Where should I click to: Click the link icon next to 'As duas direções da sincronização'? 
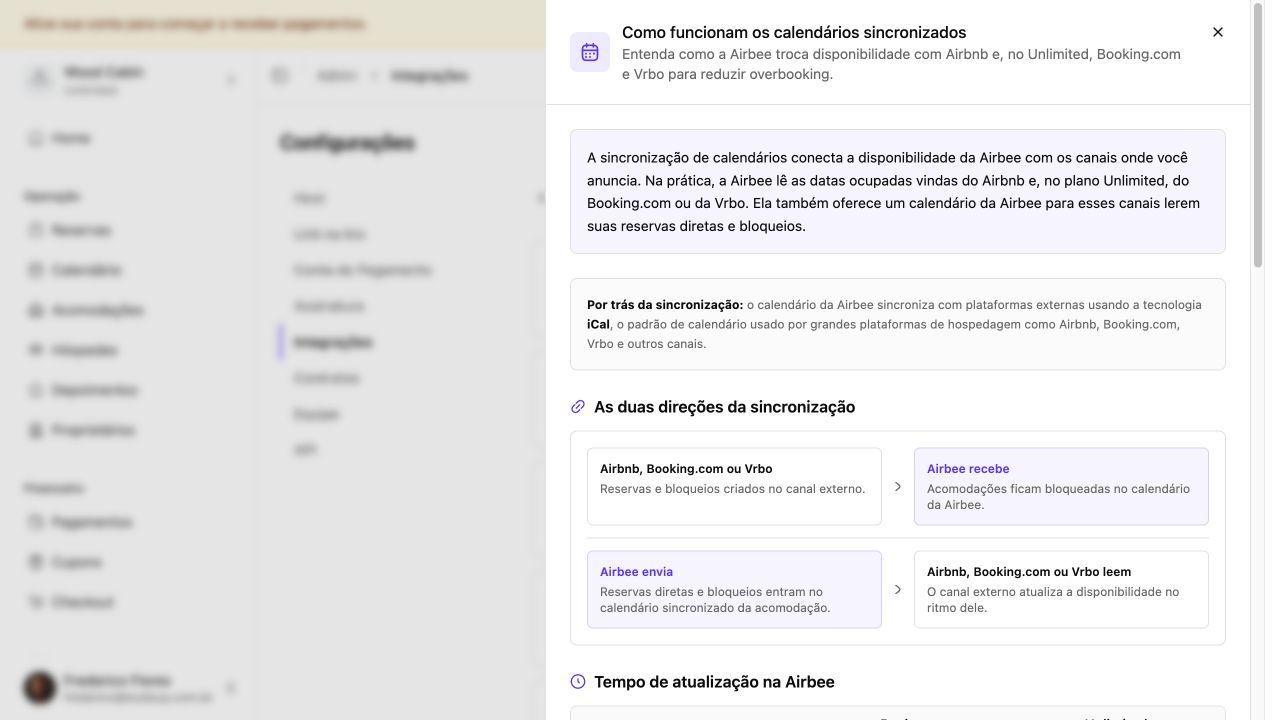578,407
